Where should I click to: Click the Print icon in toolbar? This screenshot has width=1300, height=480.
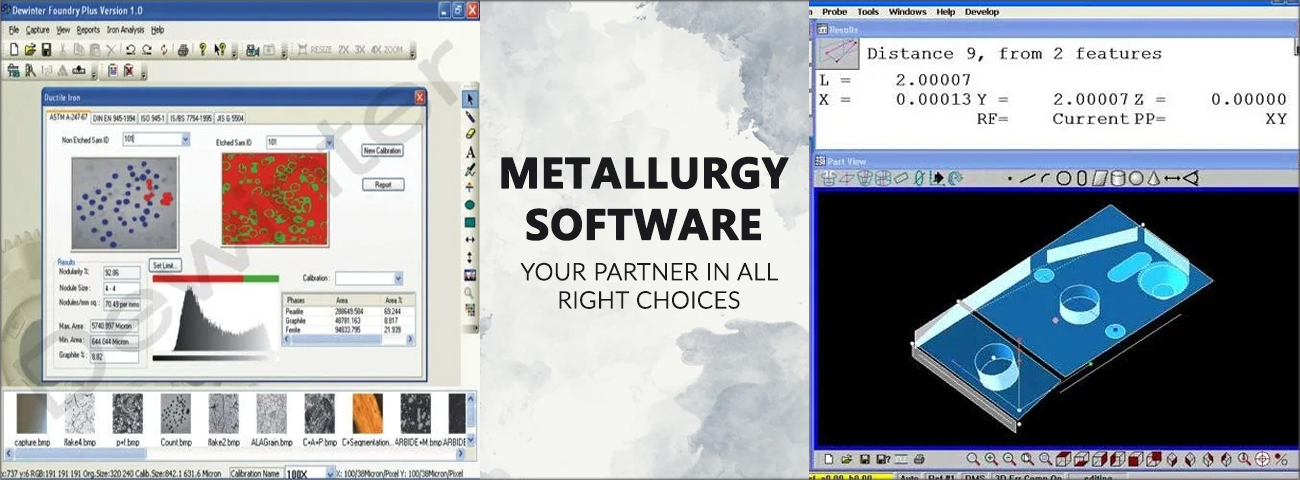183,49
